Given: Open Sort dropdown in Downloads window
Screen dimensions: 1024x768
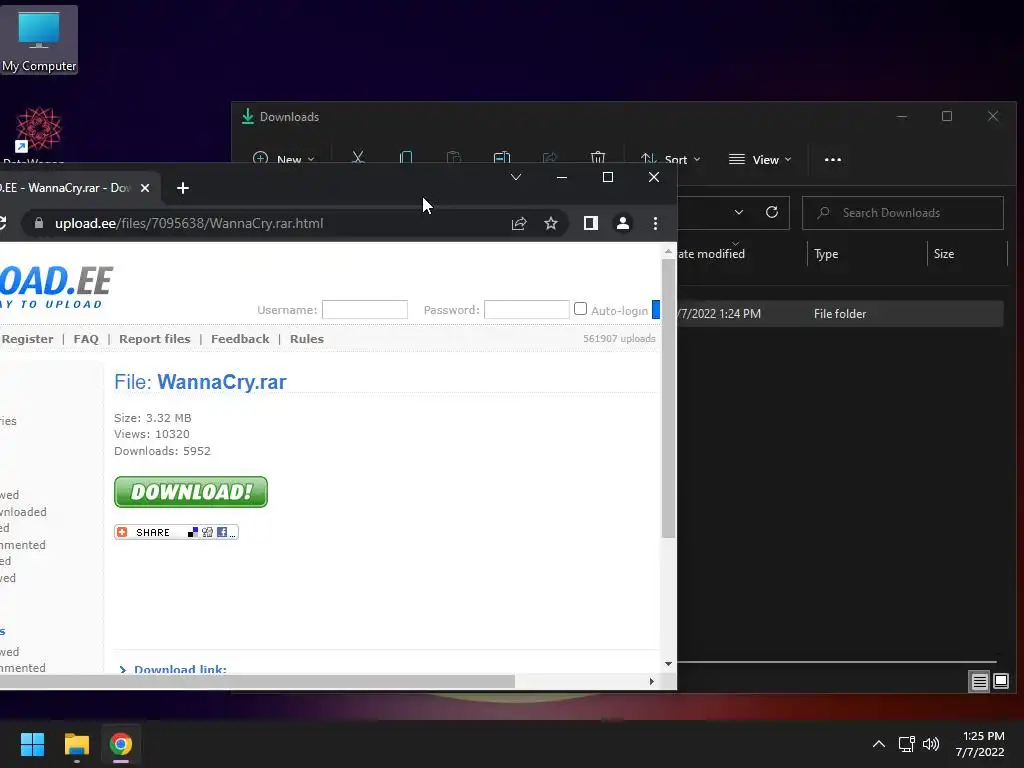Looking at the screenshot, I should (670, 159).
